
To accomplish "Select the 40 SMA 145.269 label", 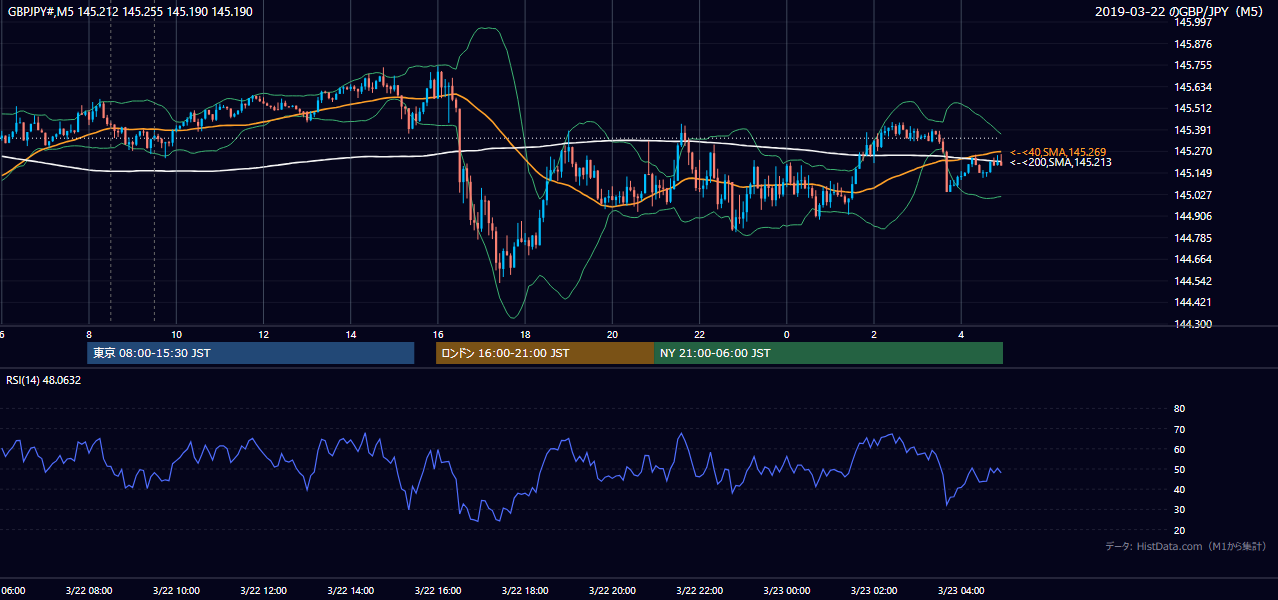I will 1058,152.
